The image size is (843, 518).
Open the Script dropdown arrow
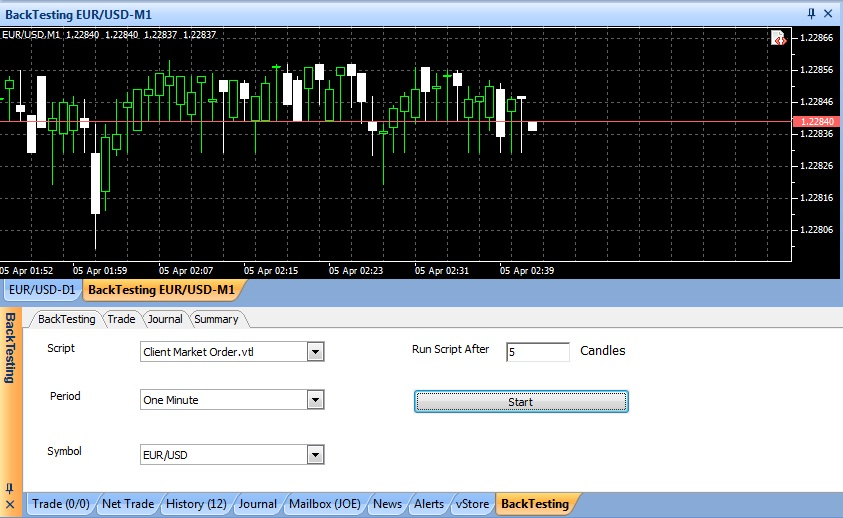point(316,352)
